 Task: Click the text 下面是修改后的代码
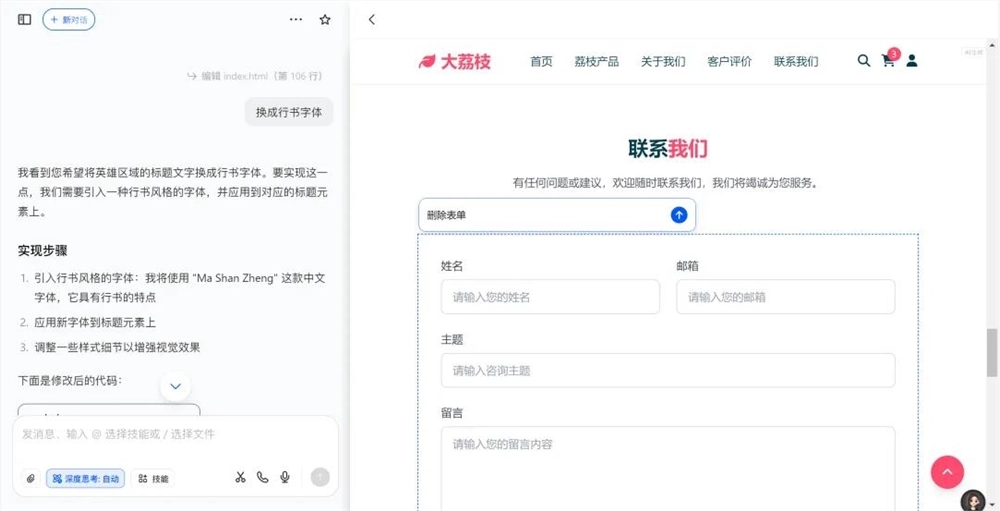70,381
